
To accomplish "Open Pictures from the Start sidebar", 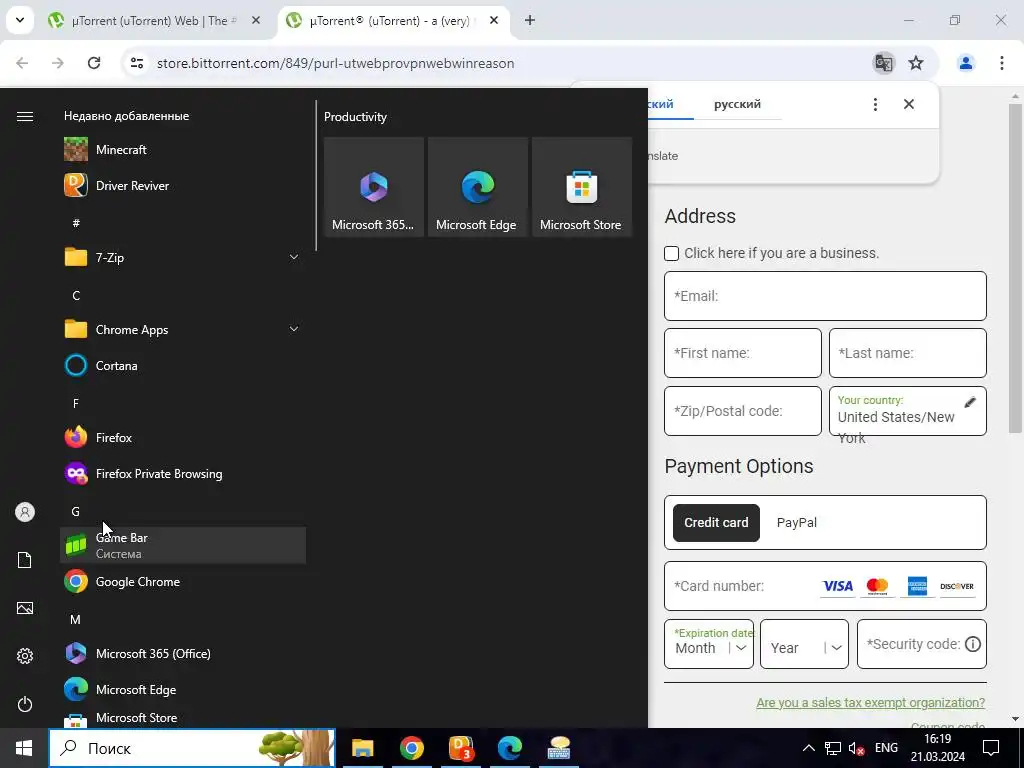I will 25,608.
